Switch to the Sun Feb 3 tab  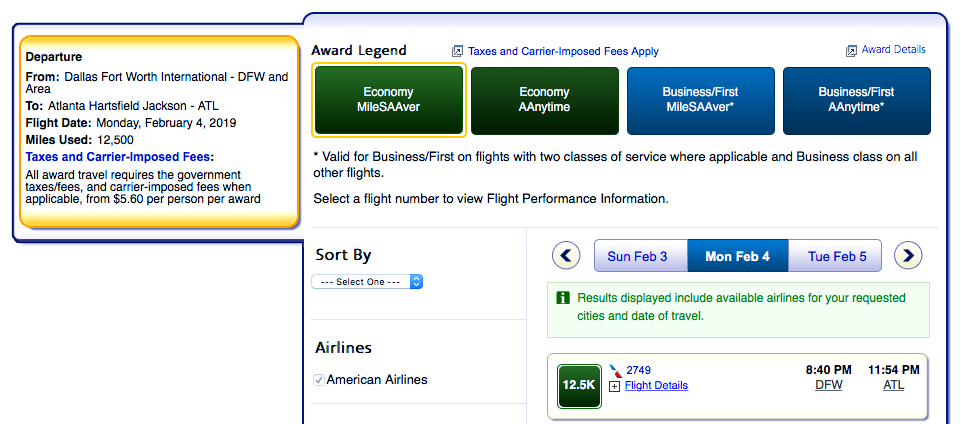coord(637,256)
